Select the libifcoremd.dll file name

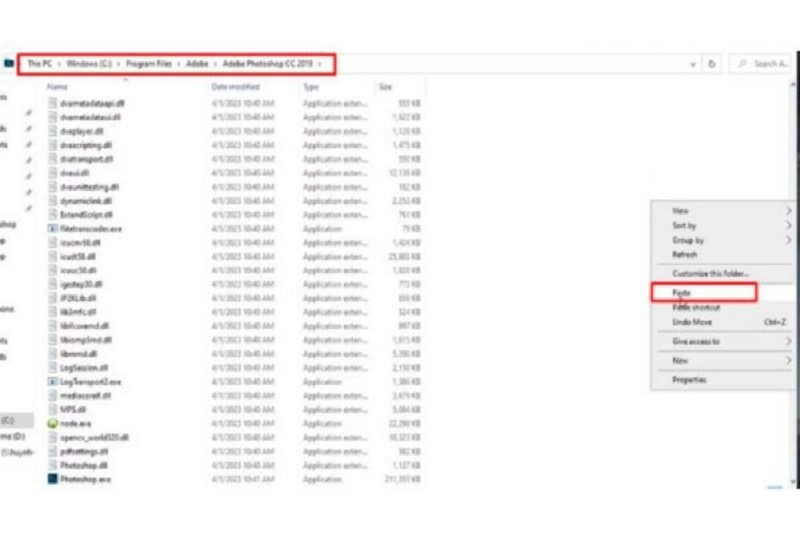pyautogui.click(x=84, y=326)
